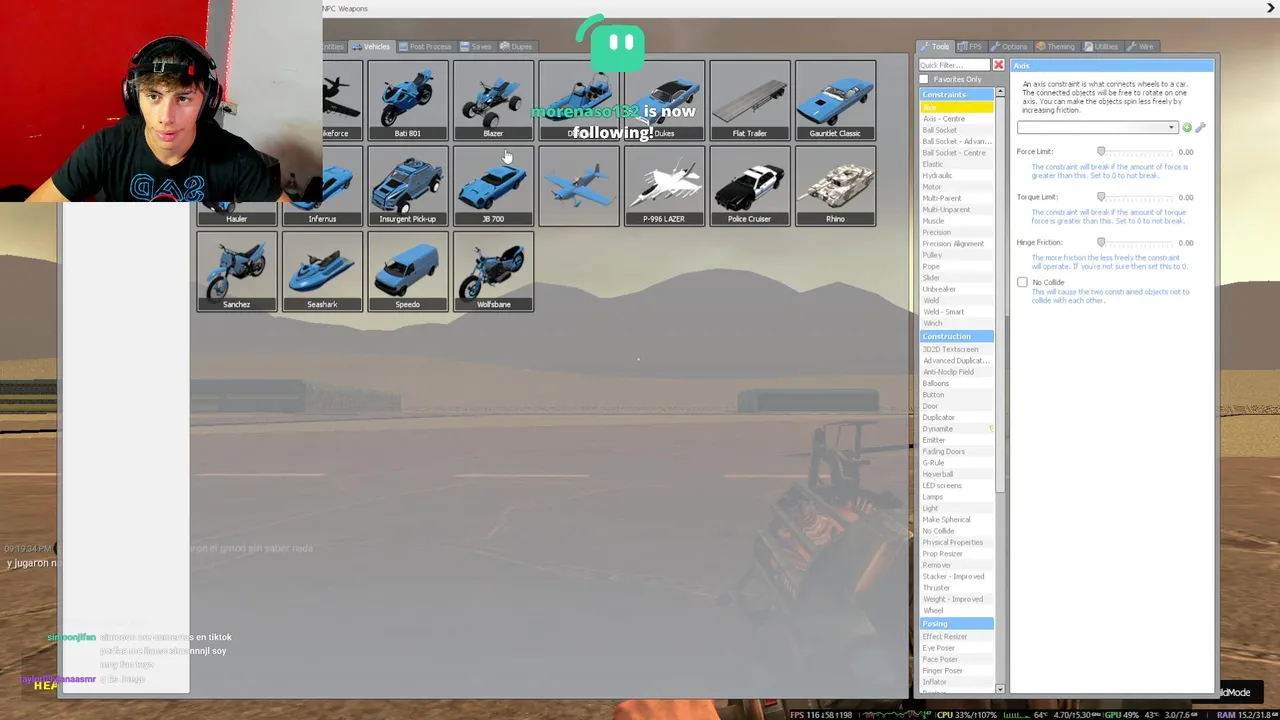Spawn the JB 700 car

pyautogui.click(x=493, y=186)
